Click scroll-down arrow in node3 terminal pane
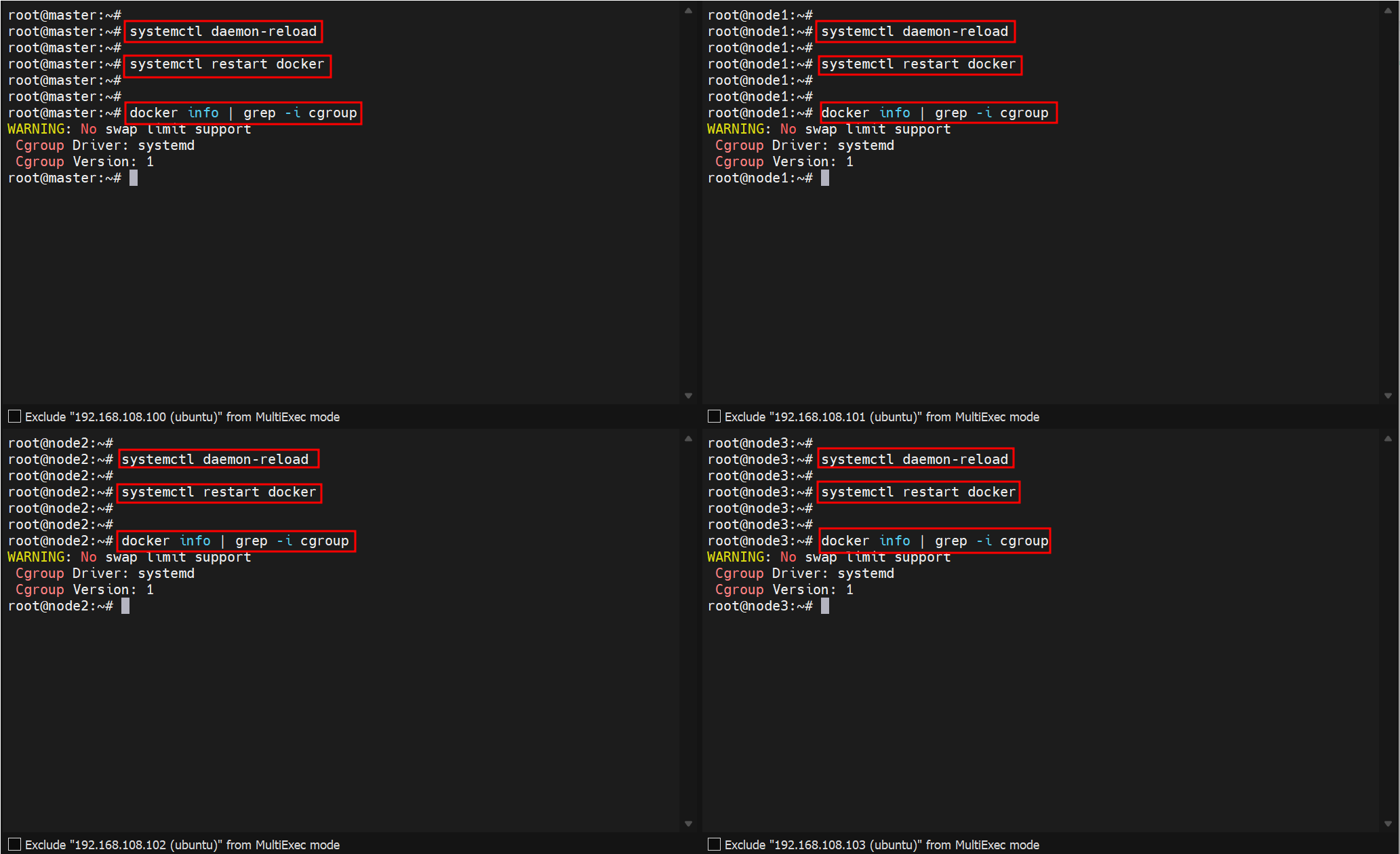Screen dimensions: 1400x854 (1388, 823)
